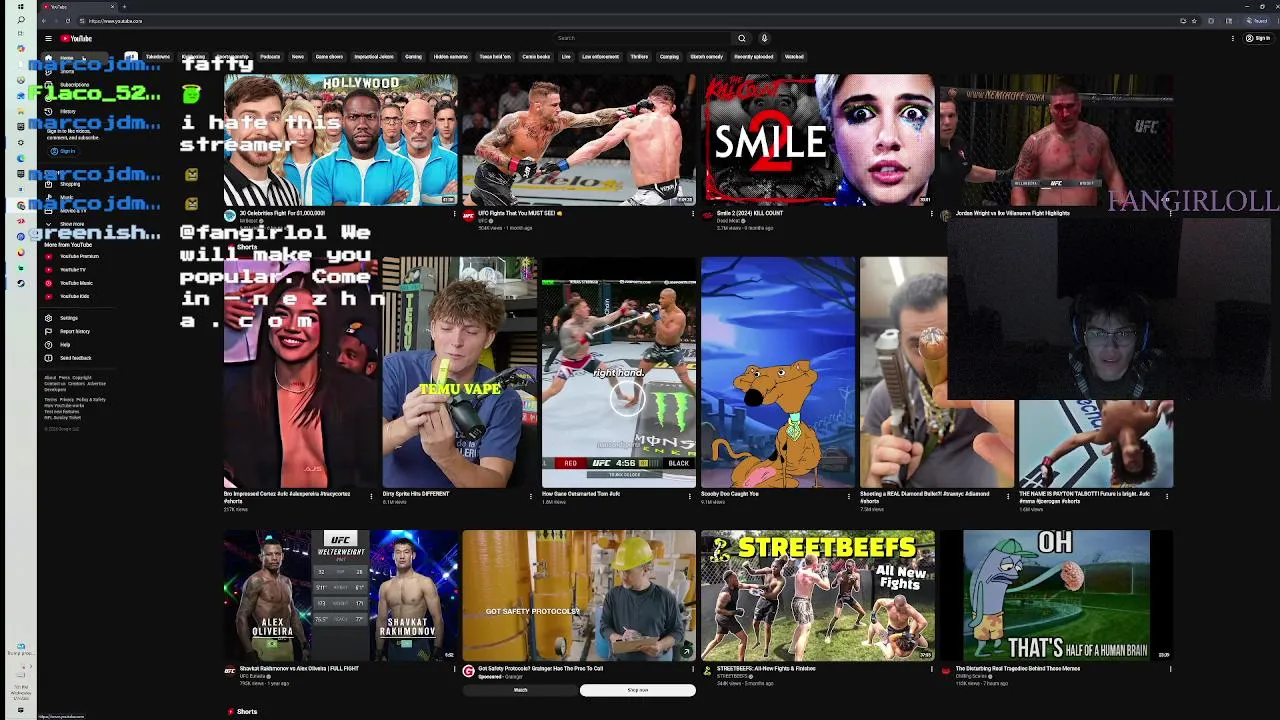Click the sidebar Sign in button
Image resolution: width=1280 pixels, height=720 pixels.
pos(64,151)
